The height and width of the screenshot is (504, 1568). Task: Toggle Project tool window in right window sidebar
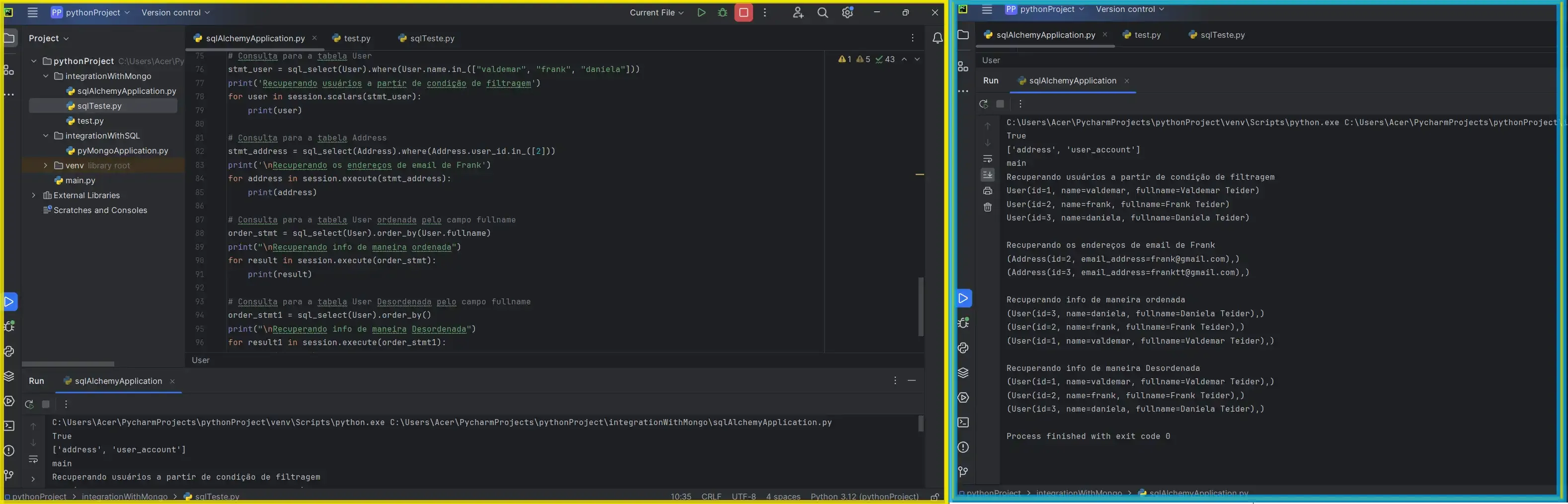[x=963, y=35]
